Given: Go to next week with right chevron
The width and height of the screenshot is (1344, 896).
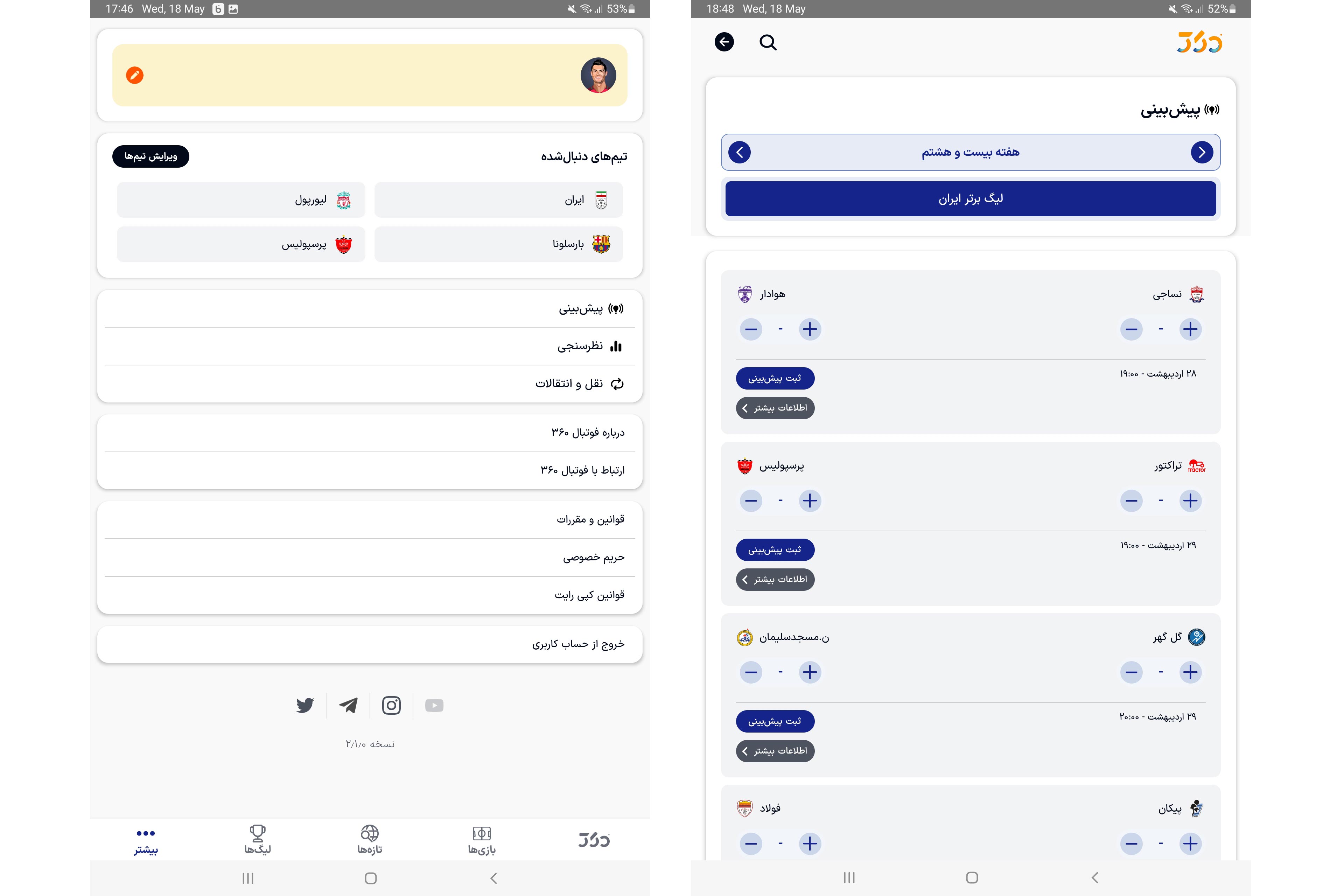Looking at the screenshot, I should (x=1202, y=152).
